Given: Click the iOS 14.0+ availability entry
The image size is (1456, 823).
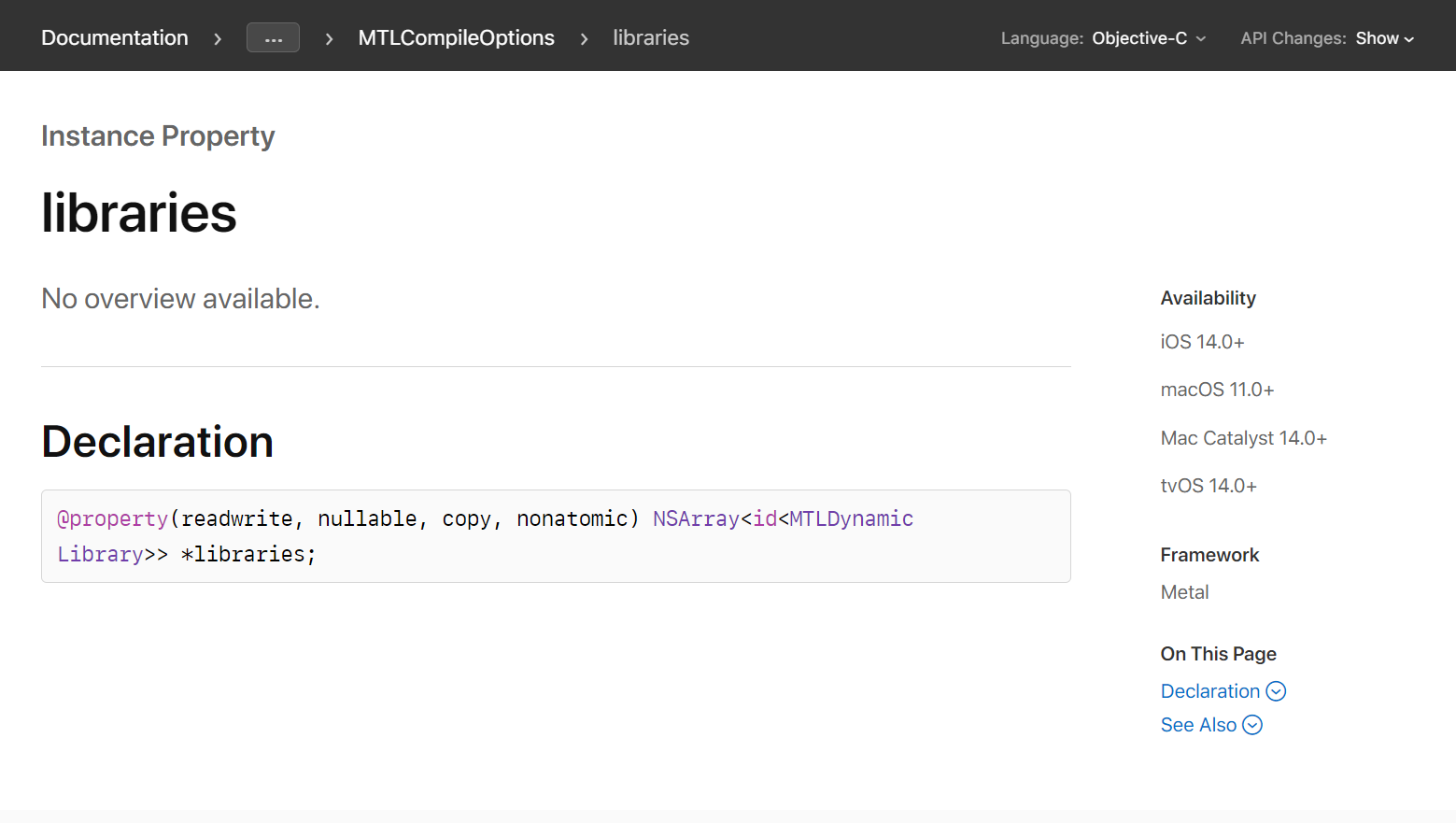Looking at the screenshot, I should click(x=1202, y=342).
